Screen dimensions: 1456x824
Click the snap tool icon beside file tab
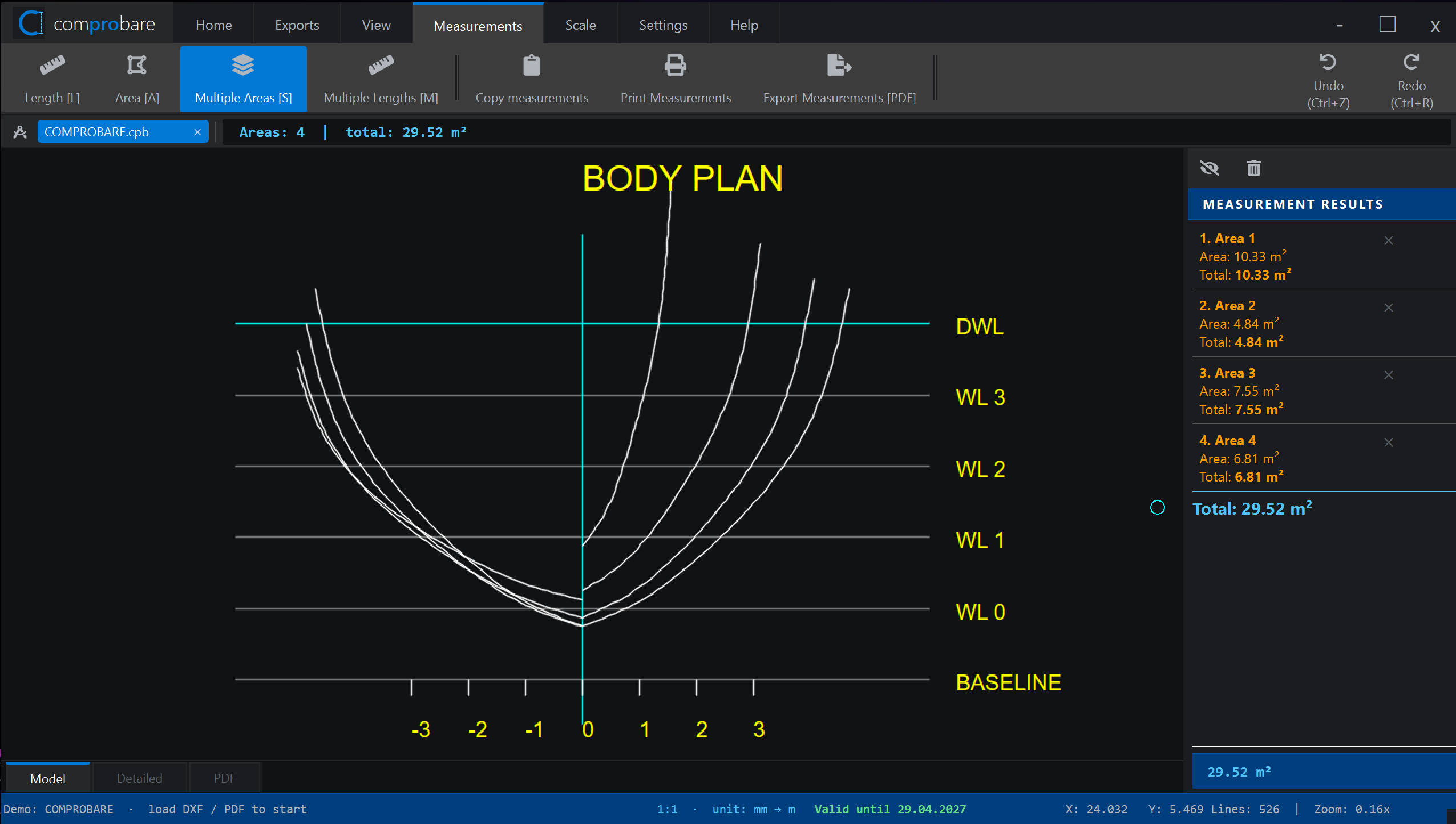(x=20, y=132)
